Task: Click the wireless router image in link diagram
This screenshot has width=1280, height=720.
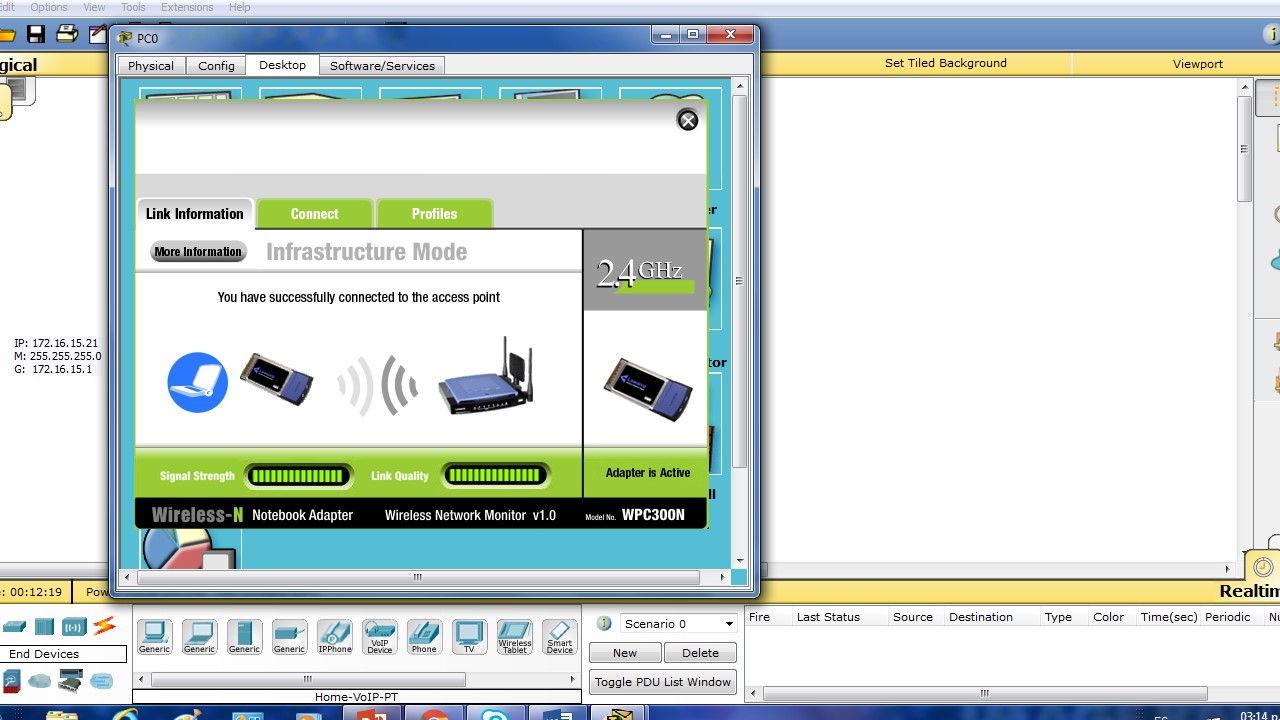Action: (x=486, y=378)
